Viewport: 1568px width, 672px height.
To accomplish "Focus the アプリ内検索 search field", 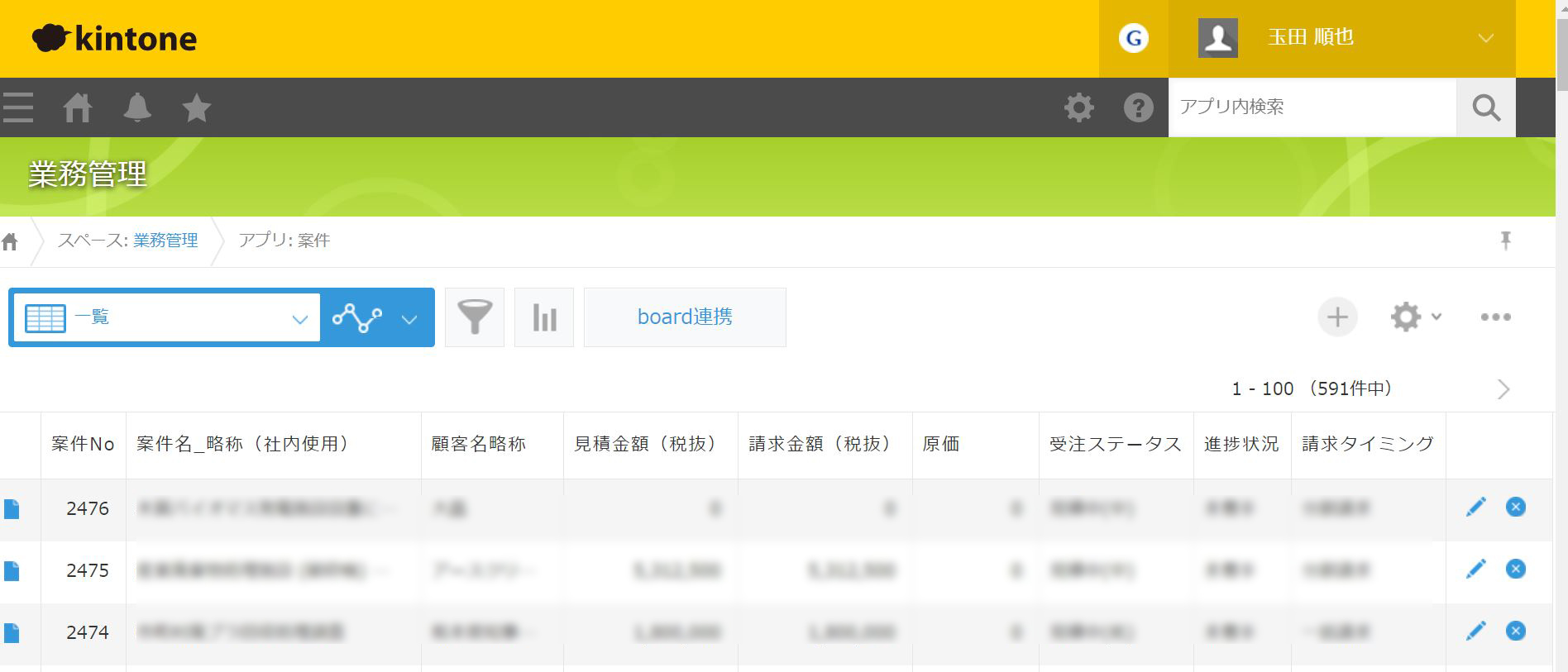I will [x=1312, y=107].
